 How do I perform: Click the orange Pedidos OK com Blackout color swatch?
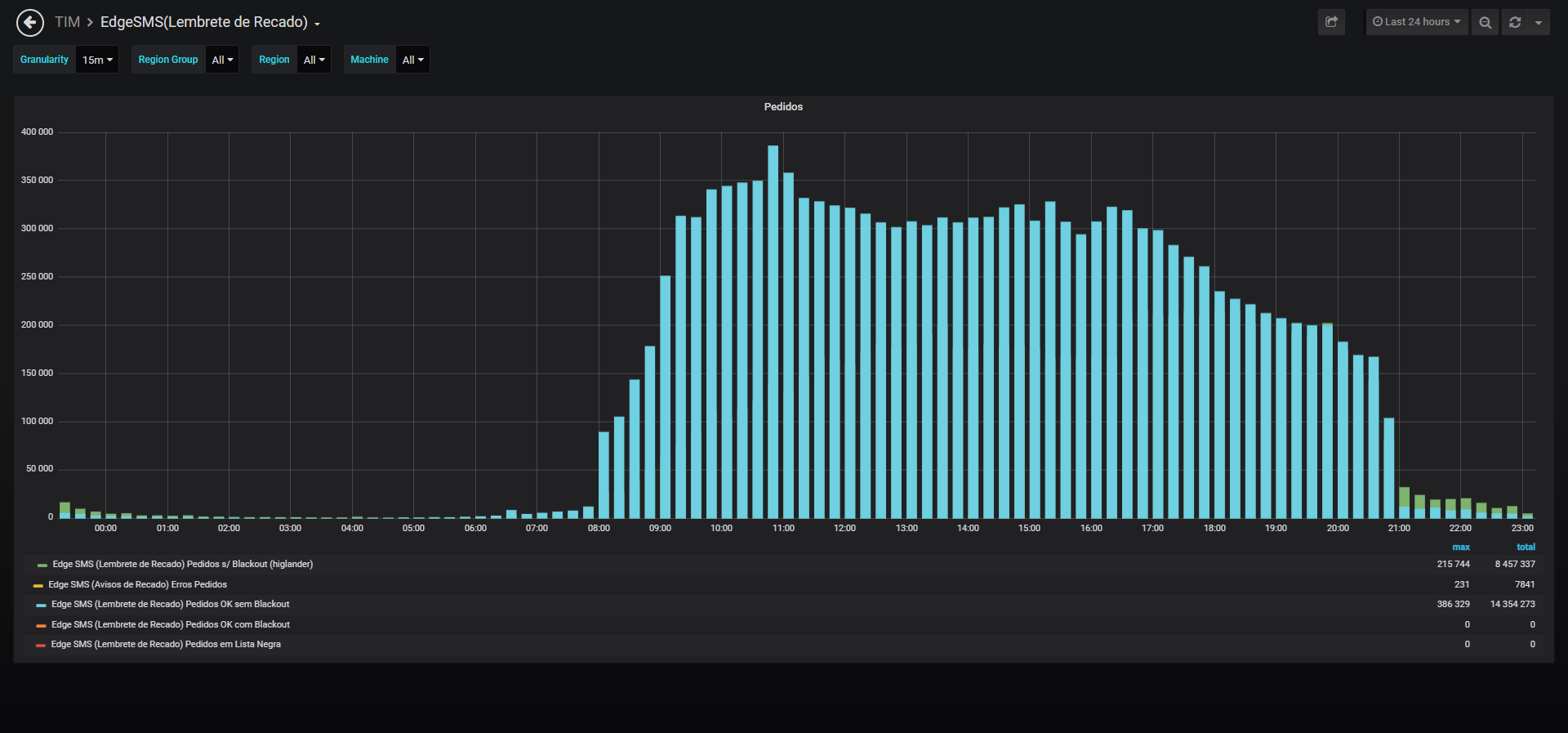tap(41, 626)
